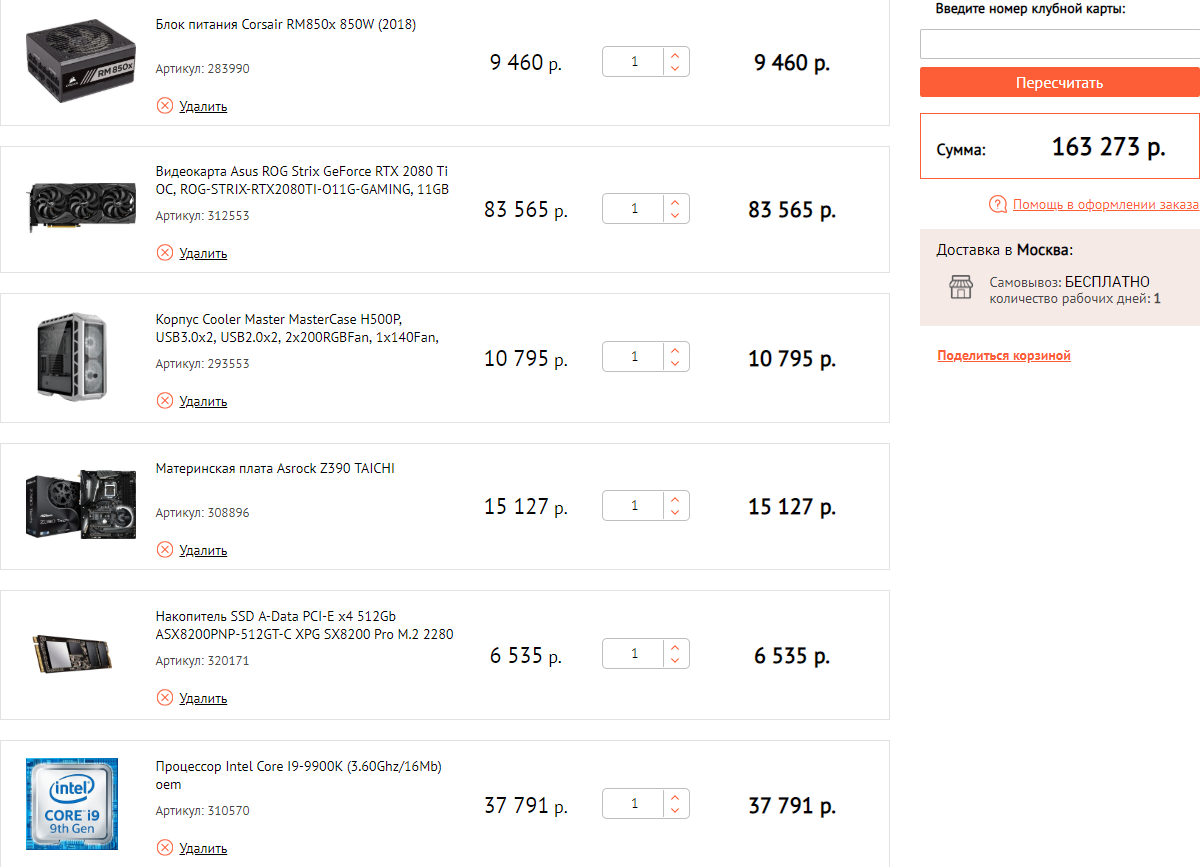Decrease quantity of Asus RTX 2080 Ti
This screenshot has width=1200, height=867.
pos(675,216)
